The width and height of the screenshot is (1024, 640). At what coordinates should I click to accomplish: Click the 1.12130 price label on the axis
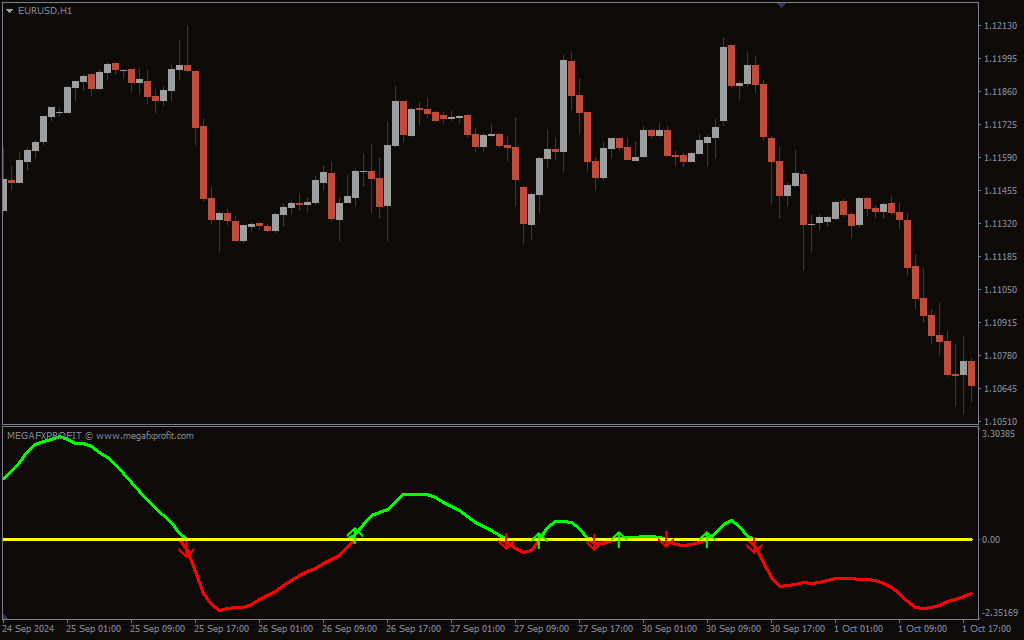pyautogui.click(x=998, y=26)
